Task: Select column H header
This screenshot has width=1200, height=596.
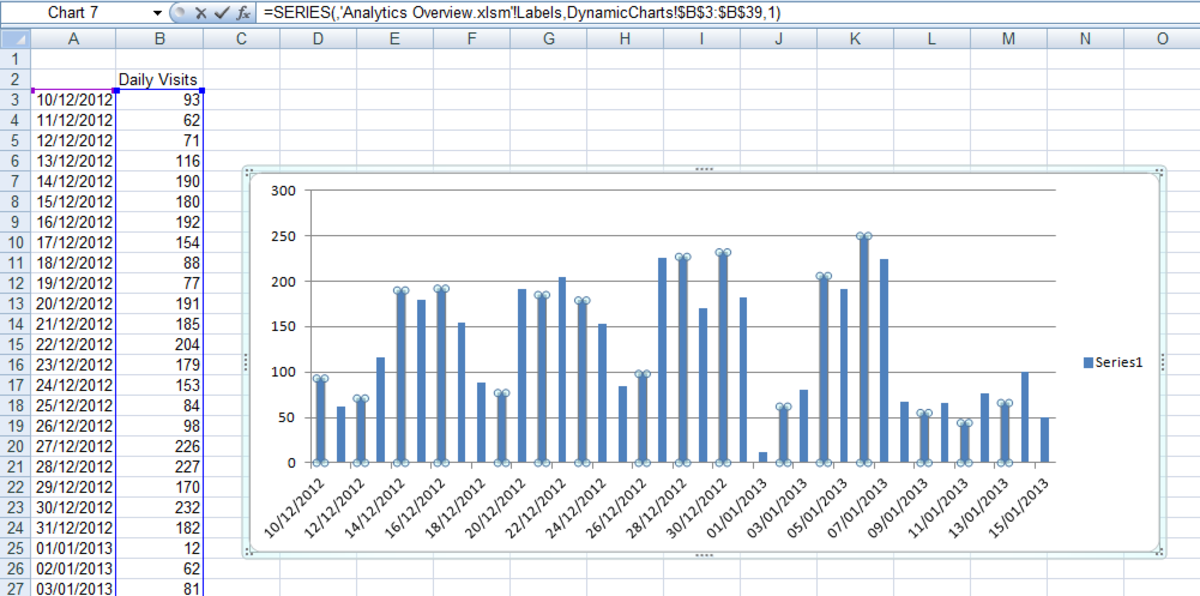Action: coord(625,39)
